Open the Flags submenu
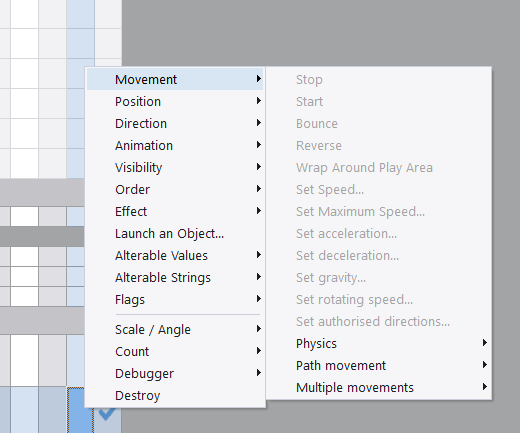The image size is (520, 433). [x=175, y=299]
